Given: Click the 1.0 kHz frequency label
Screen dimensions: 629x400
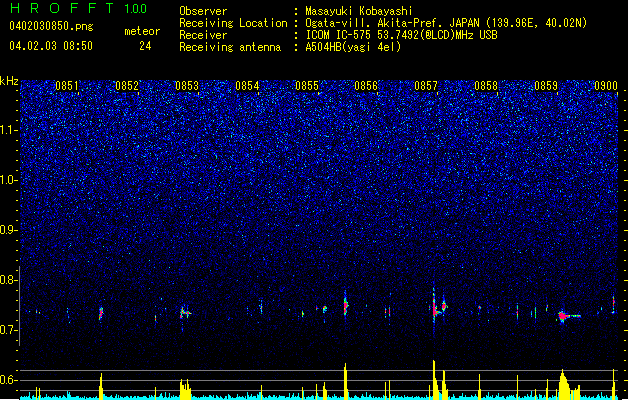Looking at the screenshot, I should pos(8,180).
